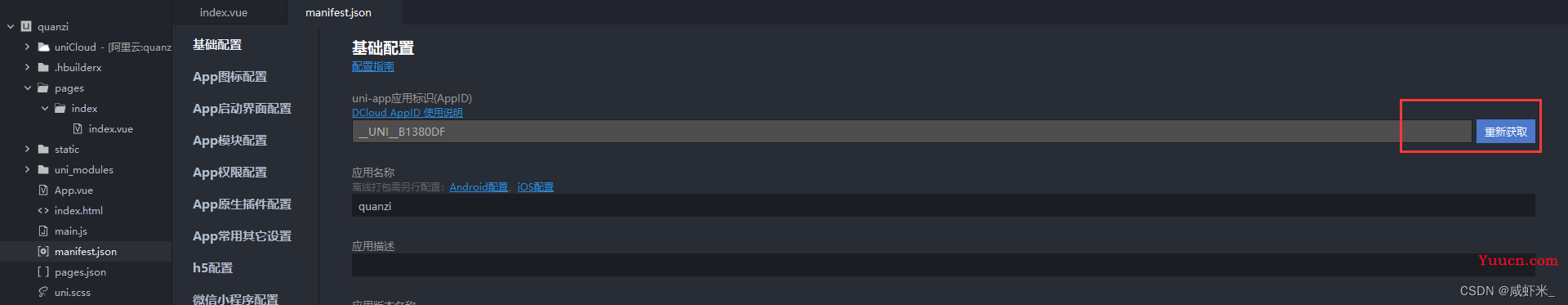The height and width of the screenshot is (305, 1568).
Task: Expand the static folder
Action: pos(27,149)
